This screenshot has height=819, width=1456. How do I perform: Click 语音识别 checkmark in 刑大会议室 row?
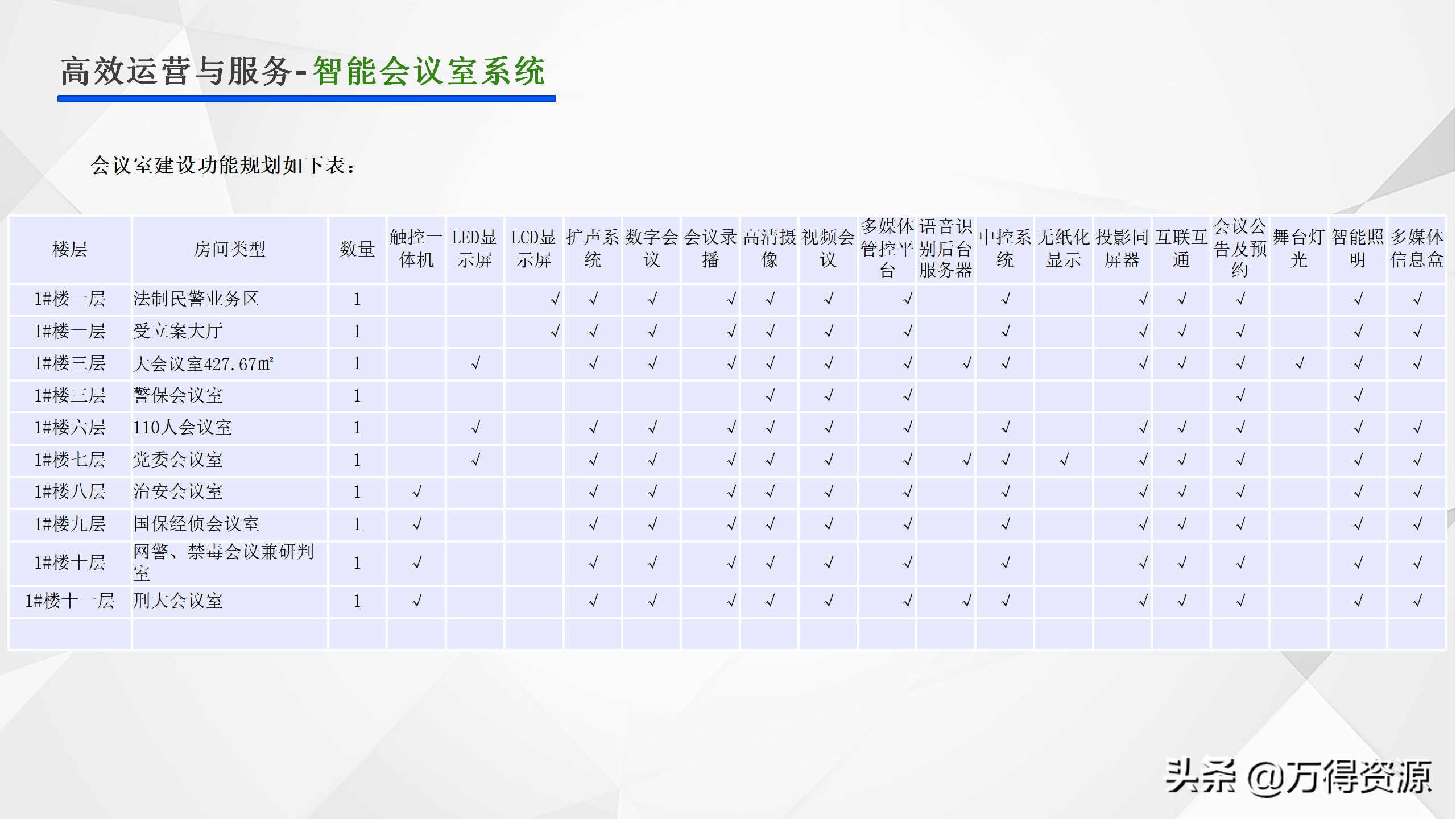click(966, 601)
